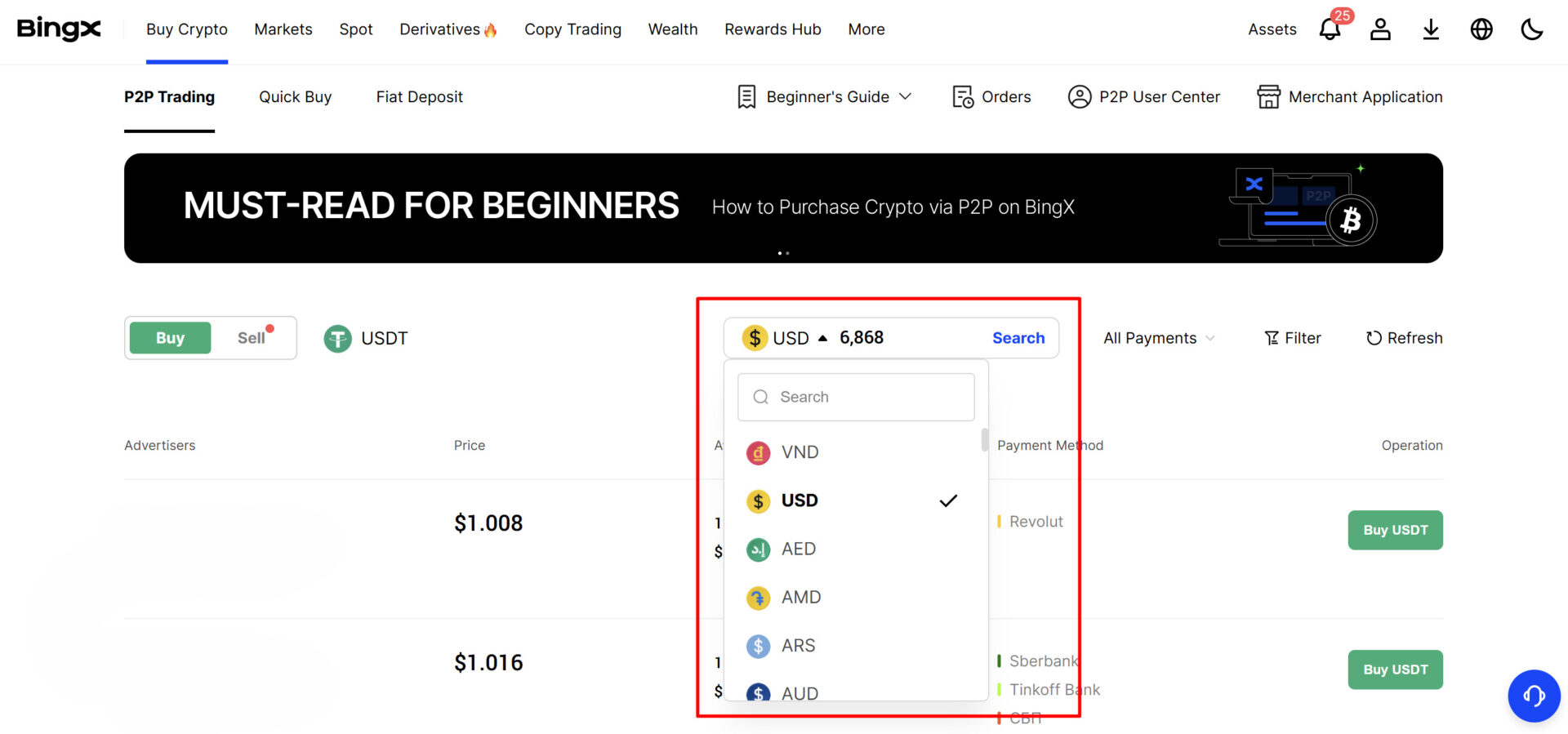The height and width of the screenshot is (734, 1568).
Task: Click the BingX logo
Action: (59, 29)
